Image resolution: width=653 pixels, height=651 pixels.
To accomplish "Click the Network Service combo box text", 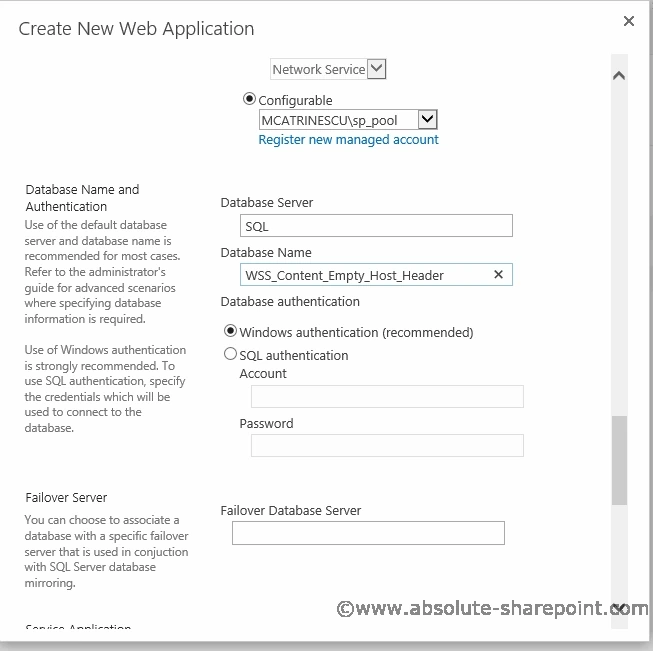I will (x=319, y=69).
